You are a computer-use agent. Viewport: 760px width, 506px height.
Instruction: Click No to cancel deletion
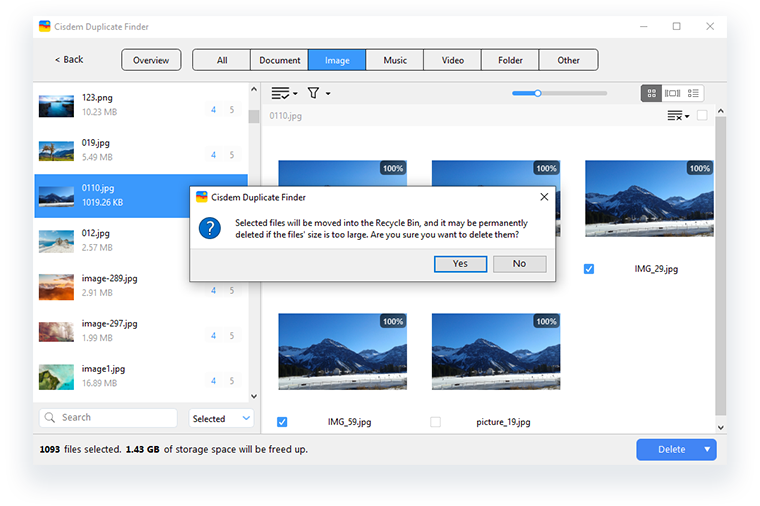(519, 264)
